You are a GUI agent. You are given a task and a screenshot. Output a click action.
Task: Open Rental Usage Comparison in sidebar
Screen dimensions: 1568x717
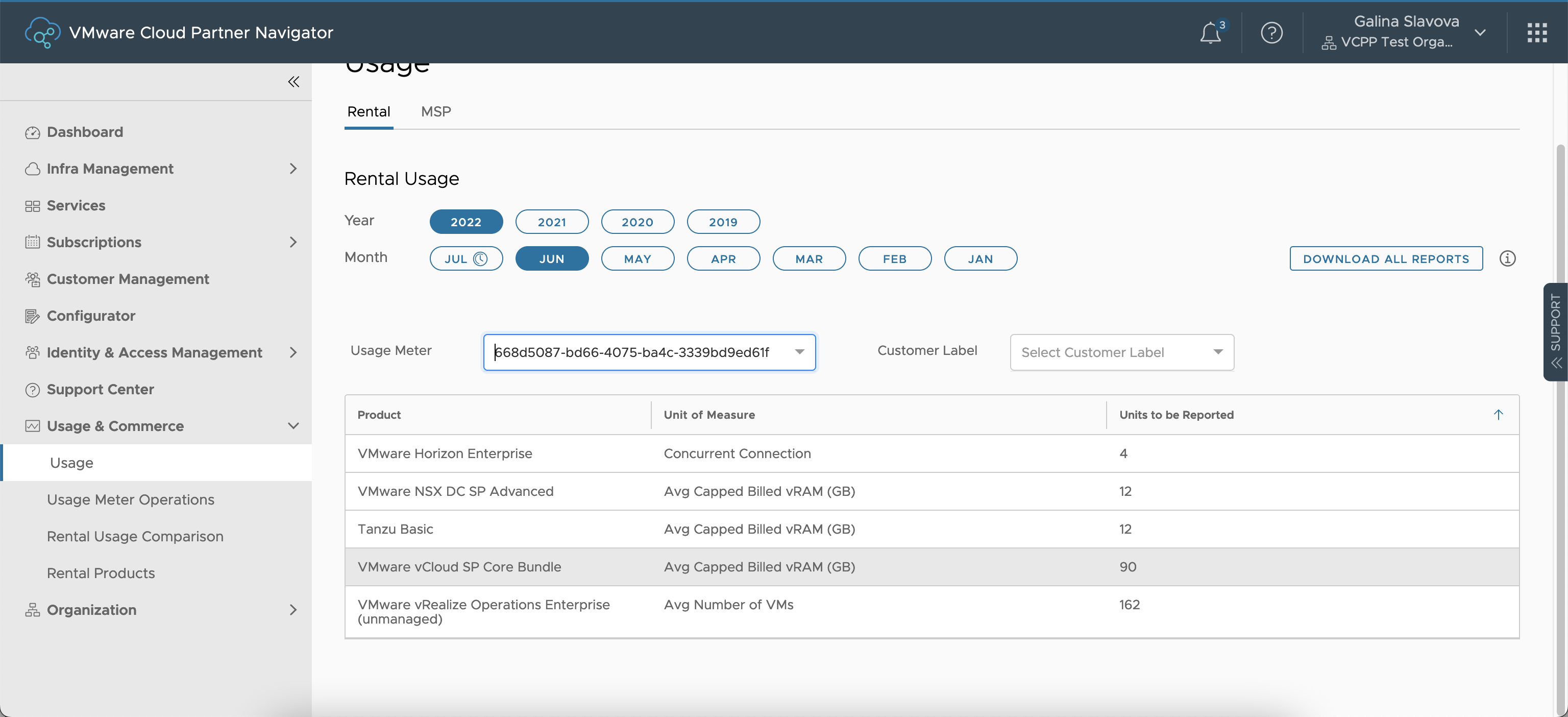pos(135,537)
